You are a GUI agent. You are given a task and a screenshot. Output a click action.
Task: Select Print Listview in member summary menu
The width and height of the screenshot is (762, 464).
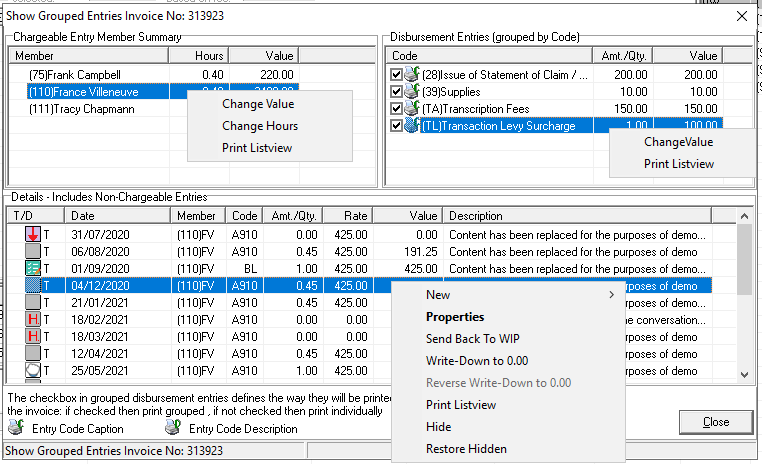tap(257, 148)
